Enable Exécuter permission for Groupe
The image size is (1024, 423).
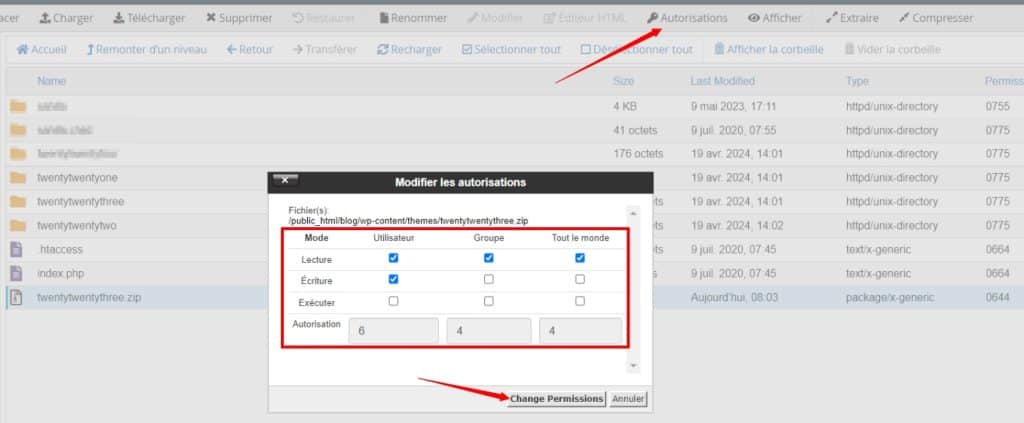tap(488, 301)
